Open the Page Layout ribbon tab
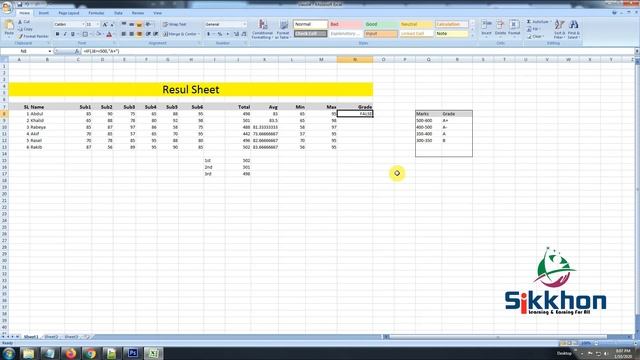 coord(69,13)
